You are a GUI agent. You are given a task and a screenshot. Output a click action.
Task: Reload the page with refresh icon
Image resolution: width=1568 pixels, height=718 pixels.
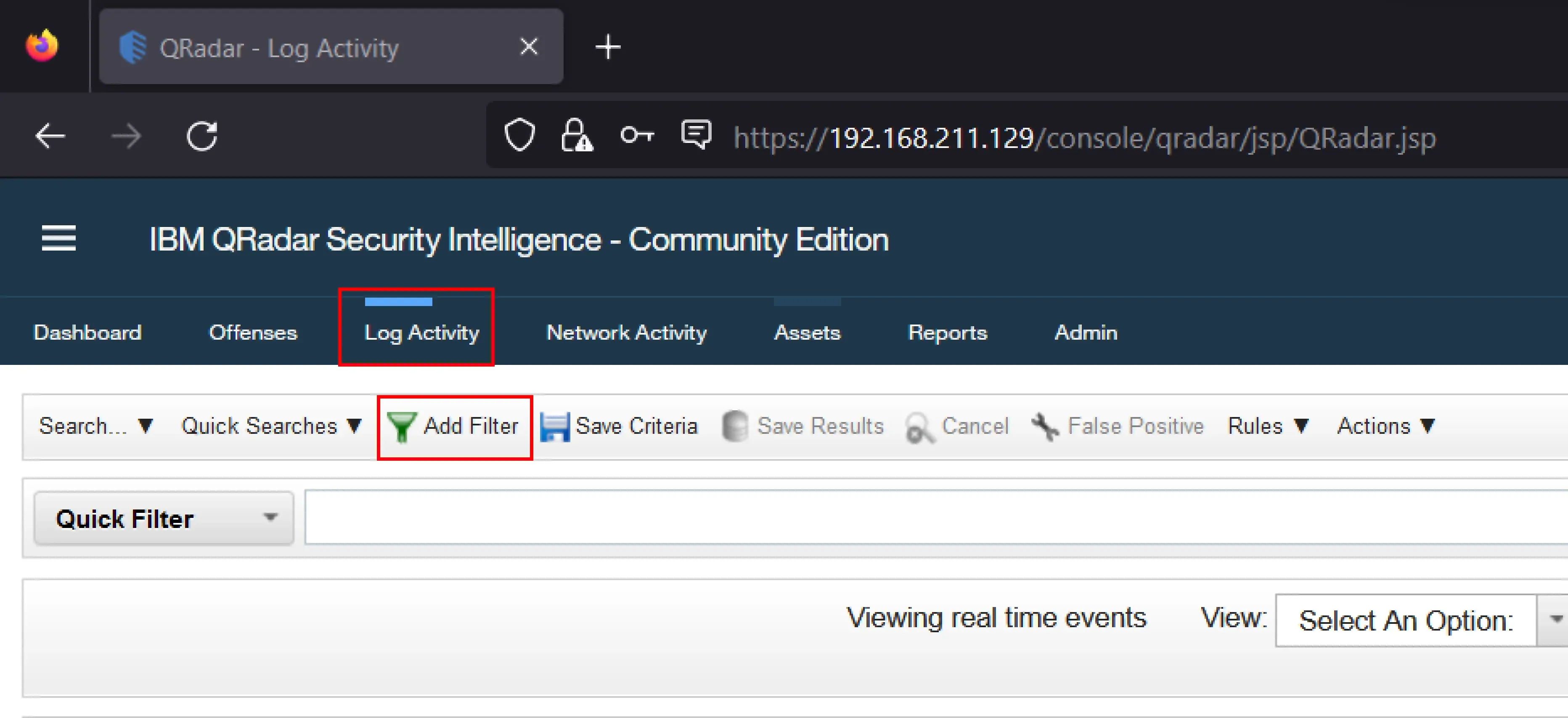(202, 136)
